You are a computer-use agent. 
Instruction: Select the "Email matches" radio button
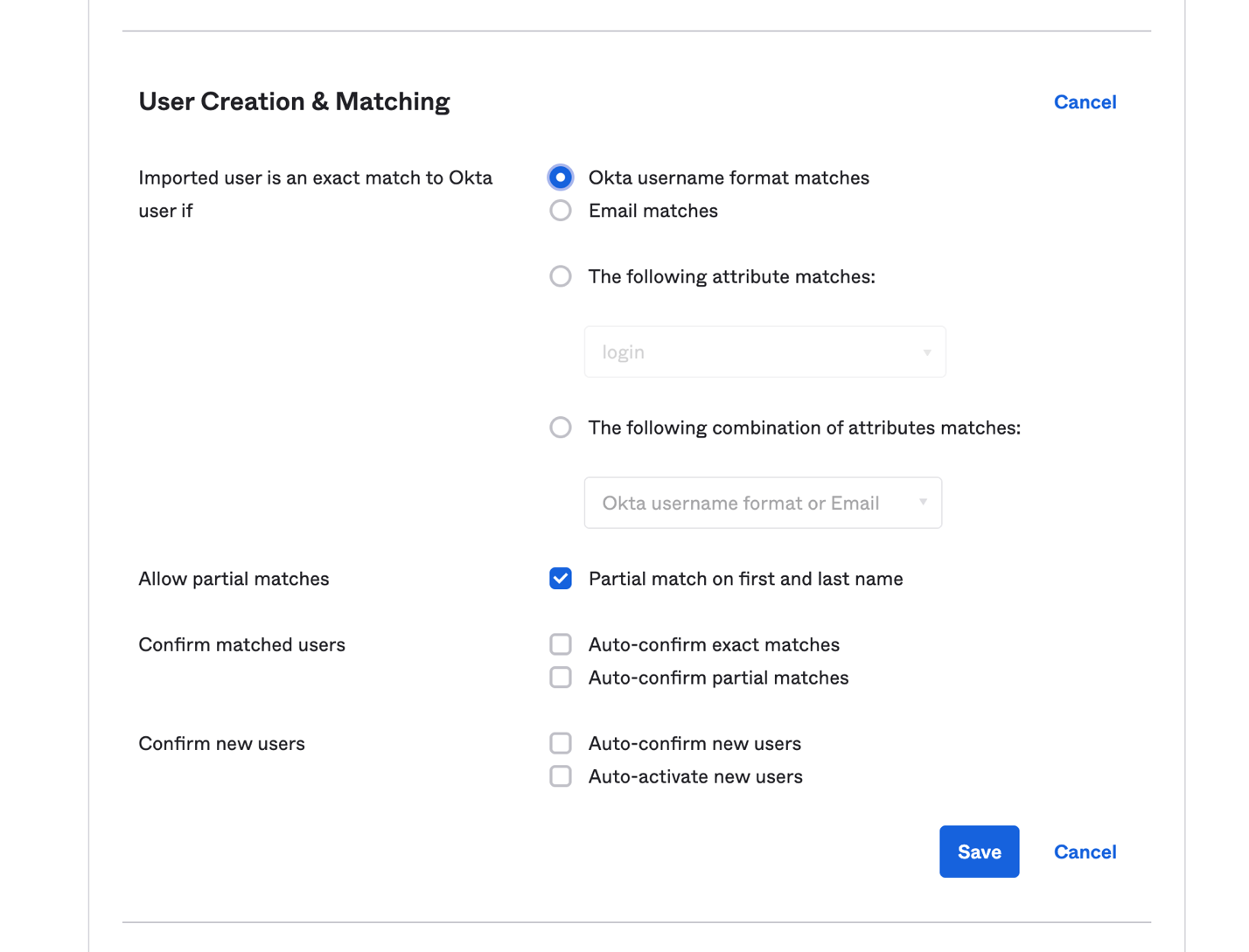click(x=560, y=210)
